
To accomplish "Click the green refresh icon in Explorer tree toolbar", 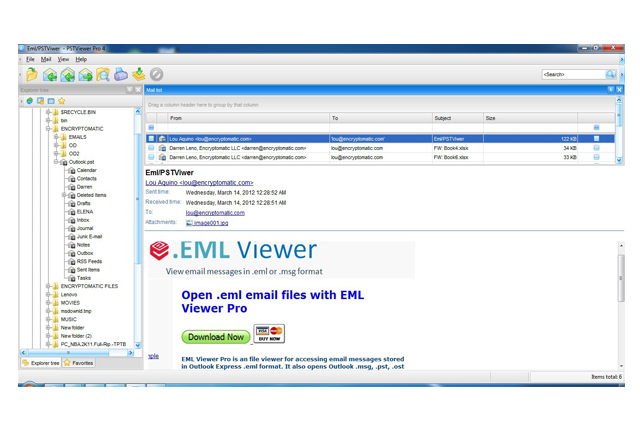I will (30, 101).
